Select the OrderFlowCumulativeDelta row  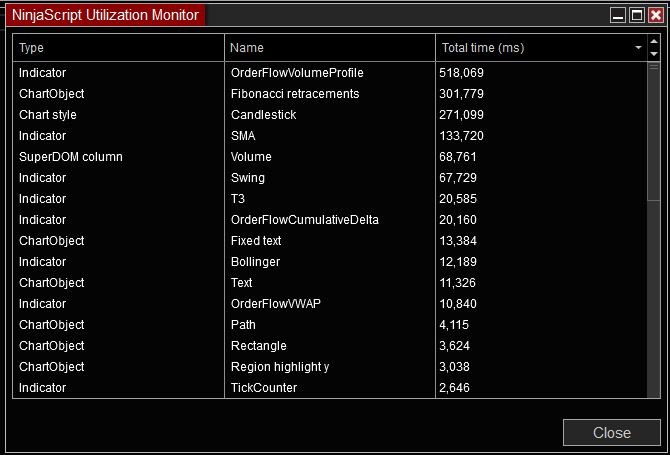pos(305,220)
